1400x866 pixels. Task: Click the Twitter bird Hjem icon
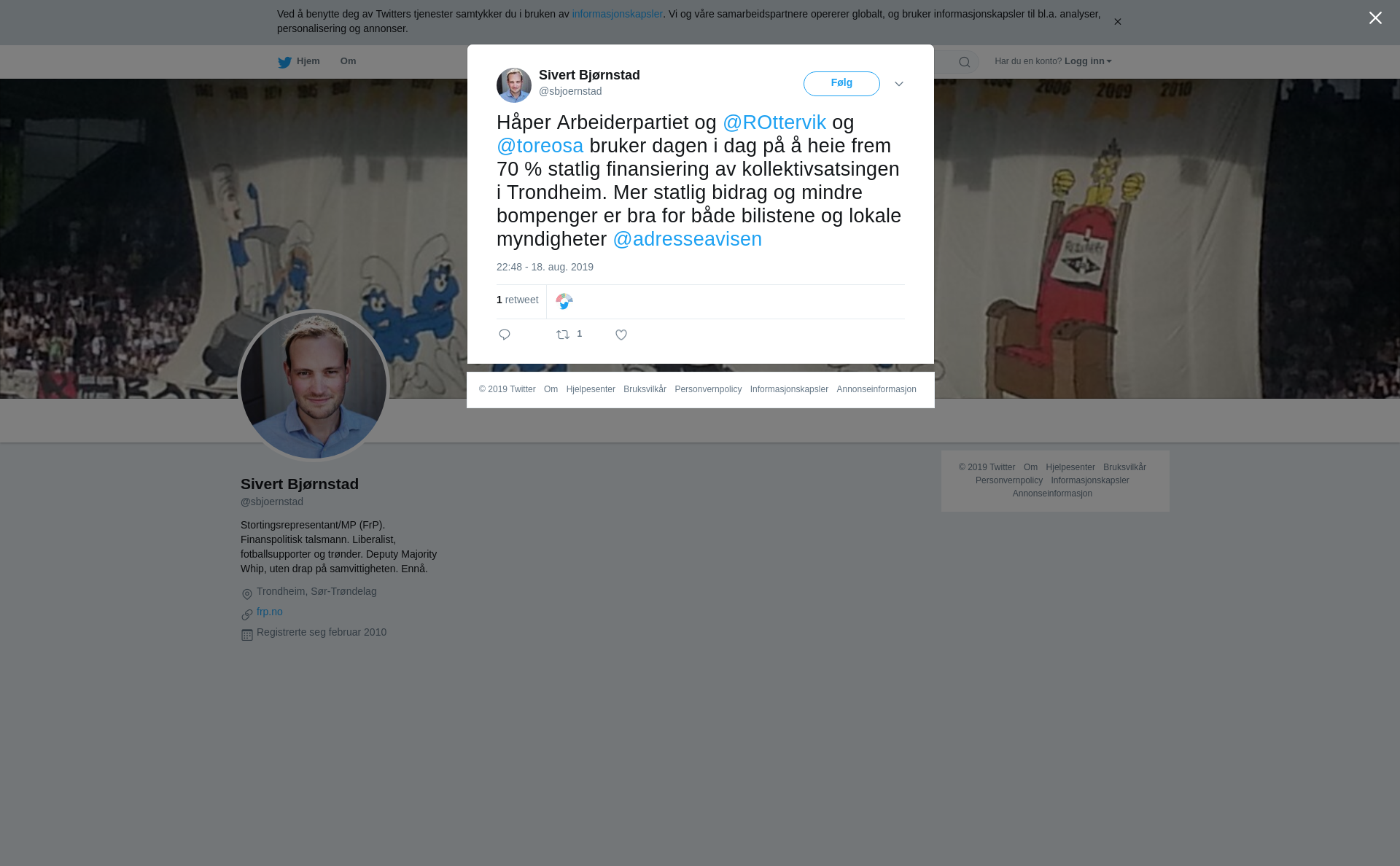[x=284, y=62]
